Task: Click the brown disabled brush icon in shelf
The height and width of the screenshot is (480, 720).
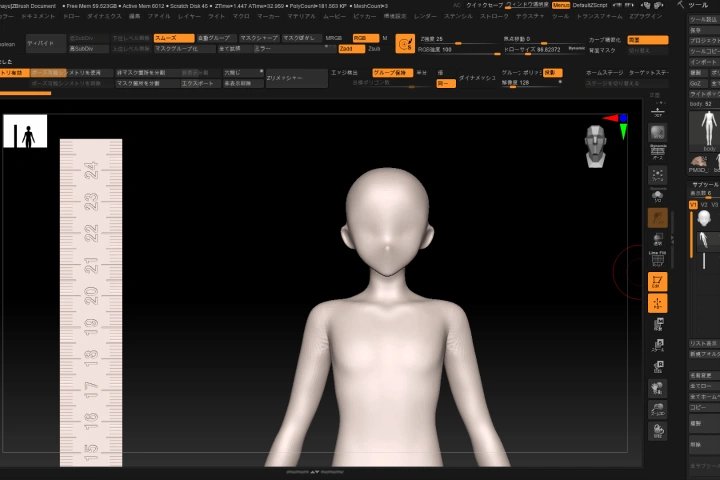Action: (x=657, y=218)
